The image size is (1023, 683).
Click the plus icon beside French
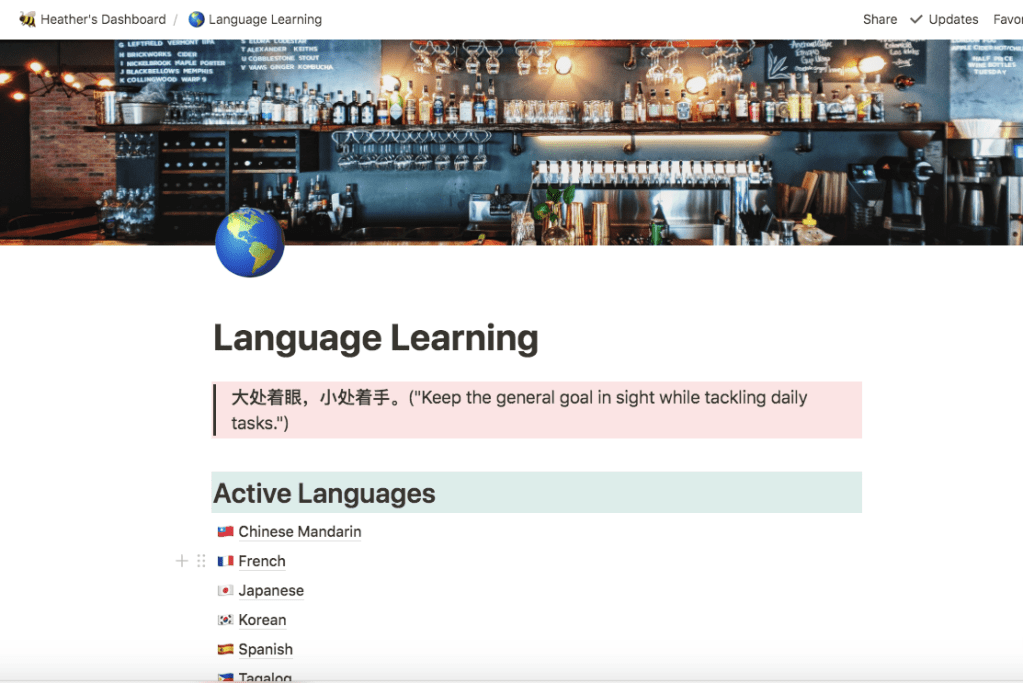pos(182,561)
